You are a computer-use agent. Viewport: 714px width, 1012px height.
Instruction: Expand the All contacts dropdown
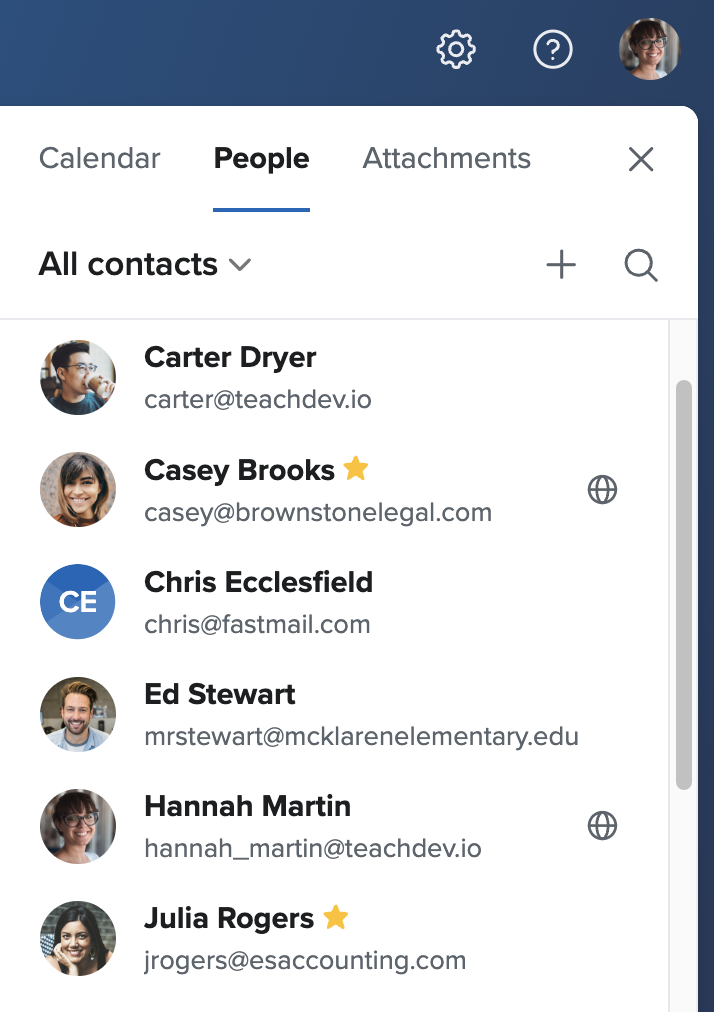click(145, 265)
